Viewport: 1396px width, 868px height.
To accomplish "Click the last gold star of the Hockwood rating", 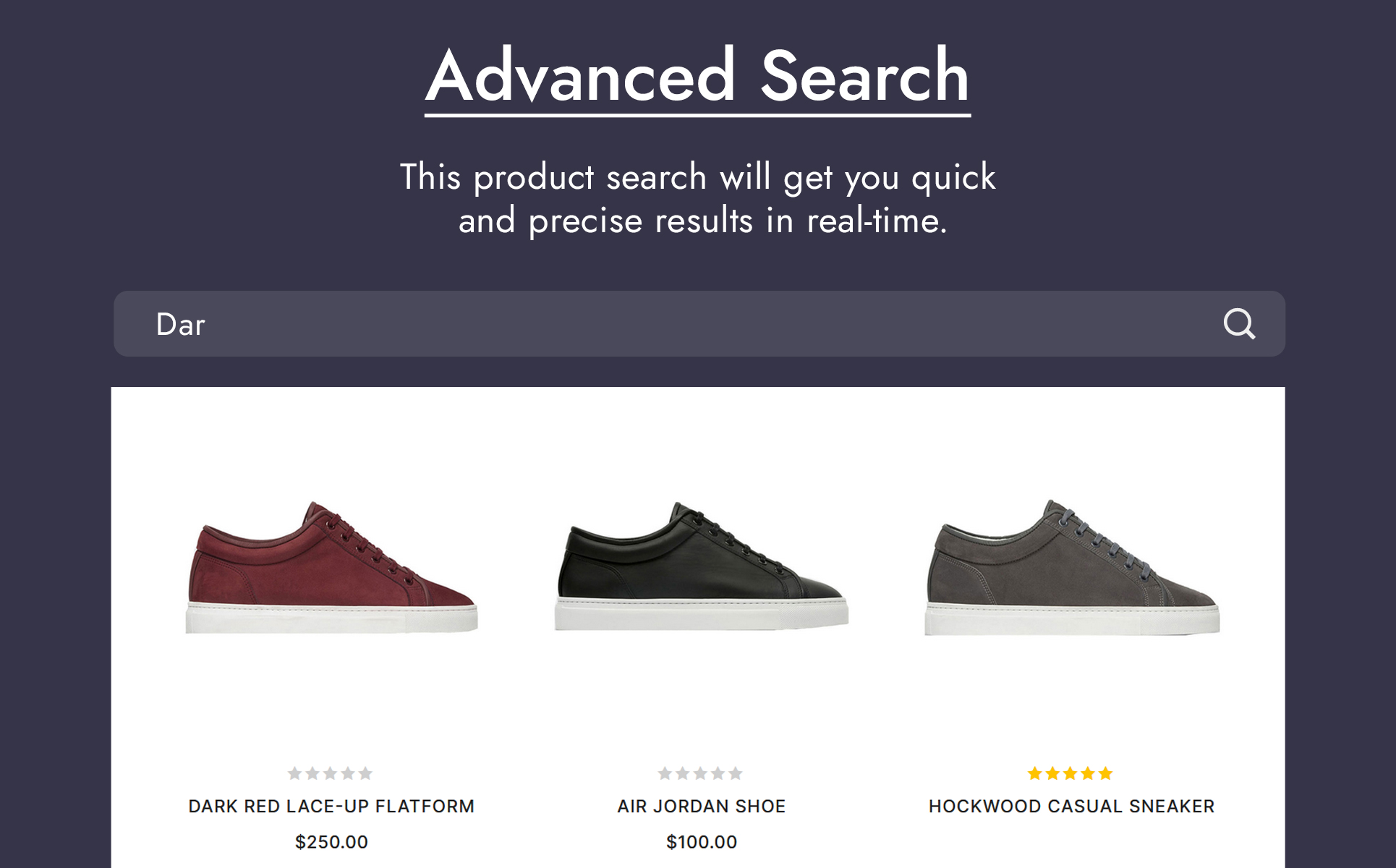I will (x=1105, y=773).
